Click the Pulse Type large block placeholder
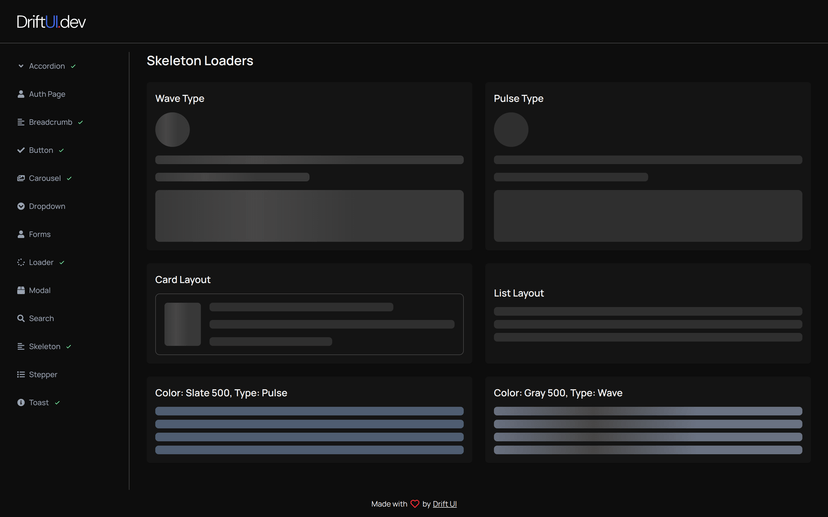Viewport: 828px width, 517px height. pyautogui.click(x=648, y=216)
